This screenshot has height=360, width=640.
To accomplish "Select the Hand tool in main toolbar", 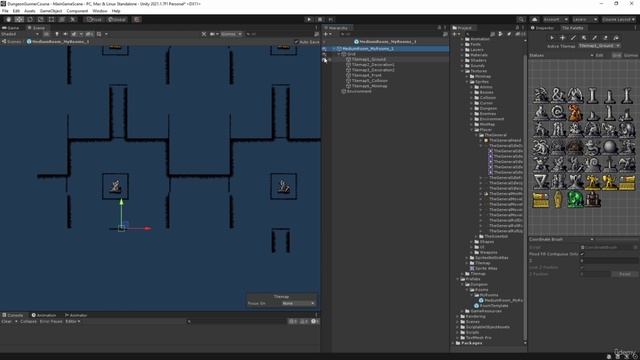I will [x=9, y=20].
